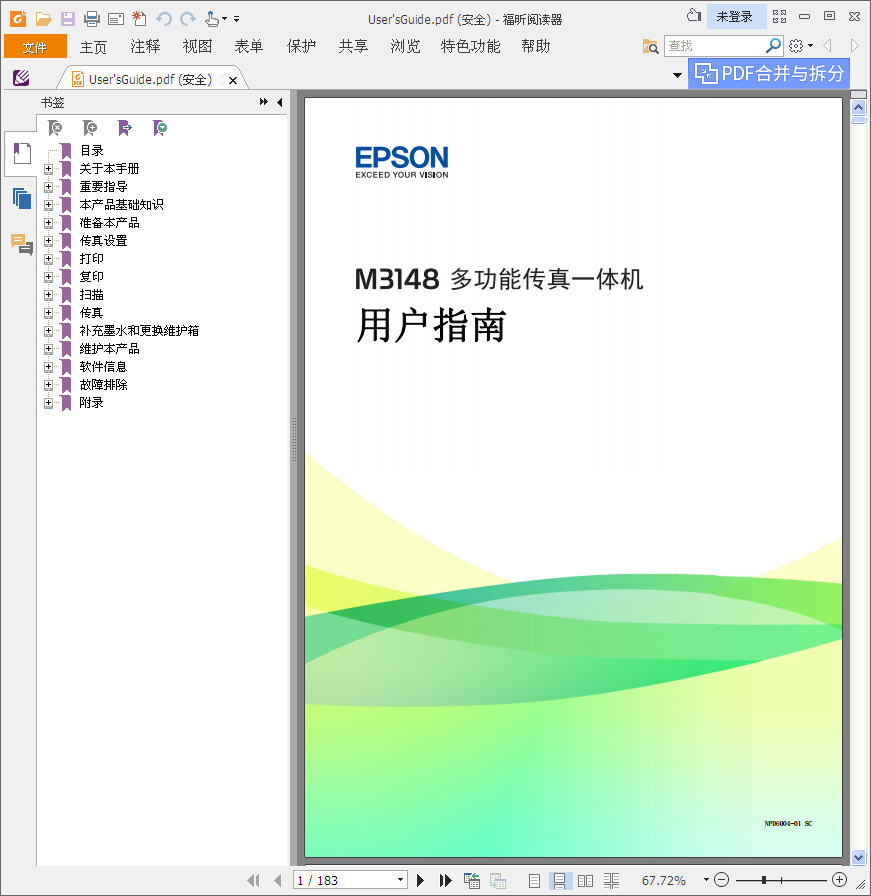Go to next page arrow
This screenshot has width=871, height=896.
[x=421, y=881]
